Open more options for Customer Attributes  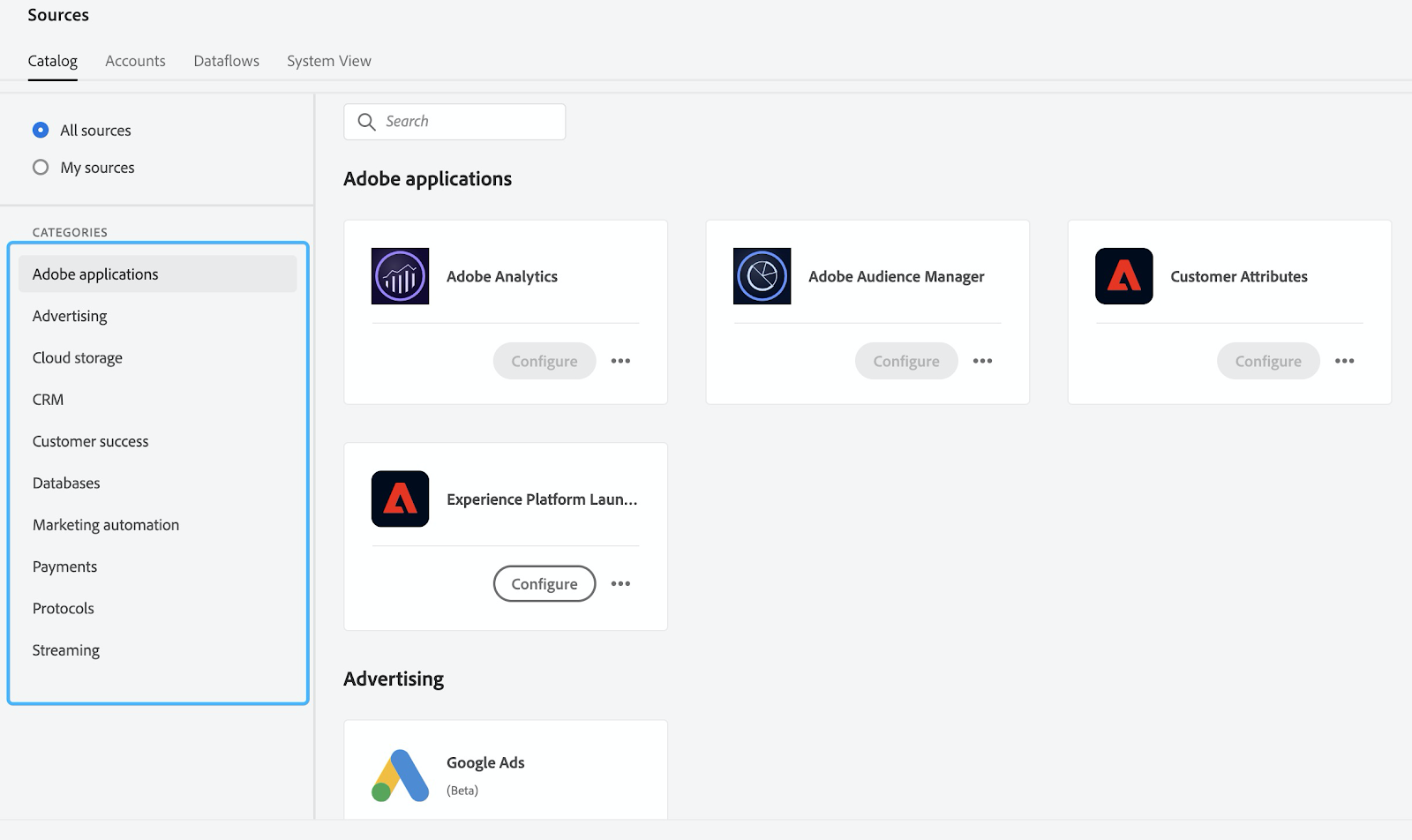click(x=1344, y=361)
